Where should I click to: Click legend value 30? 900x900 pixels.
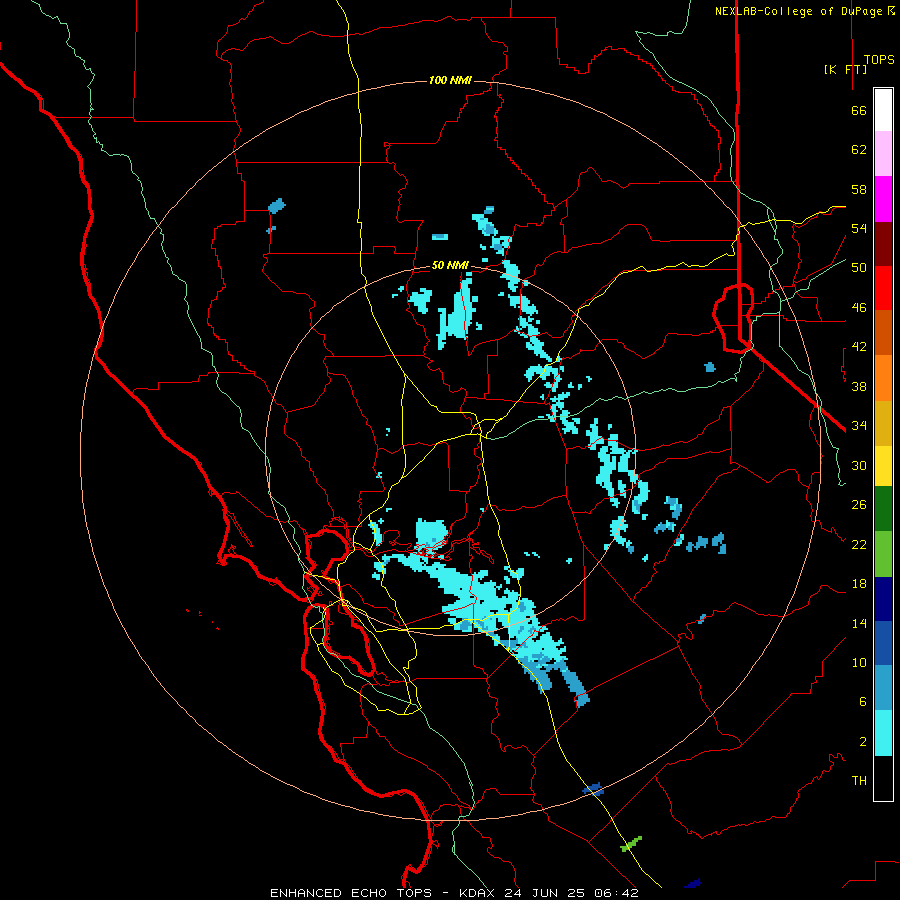tap(859, 465)
